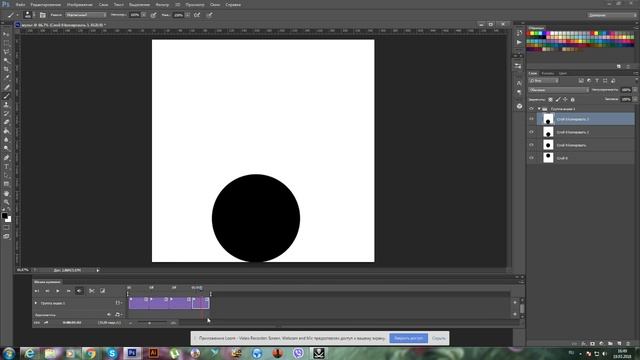The height and width of the screenshot is (360, 640).
Task: Collapse the Группа видео 1 group arrow in Layers
Action: pyautogui.click(x=539, y=109)
